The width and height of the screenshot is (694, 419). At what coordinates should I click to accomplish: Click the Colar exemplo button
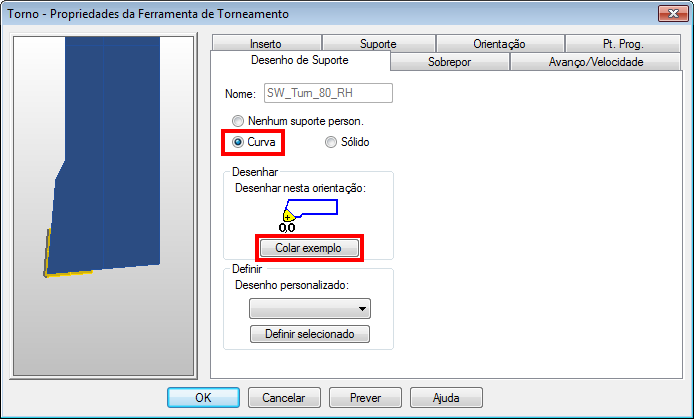(x=309, y=248)
